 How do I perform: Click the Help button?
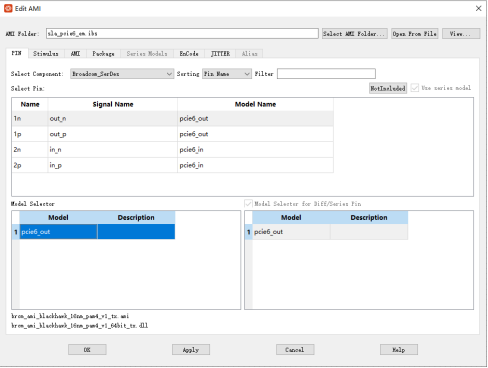(399, 350)
